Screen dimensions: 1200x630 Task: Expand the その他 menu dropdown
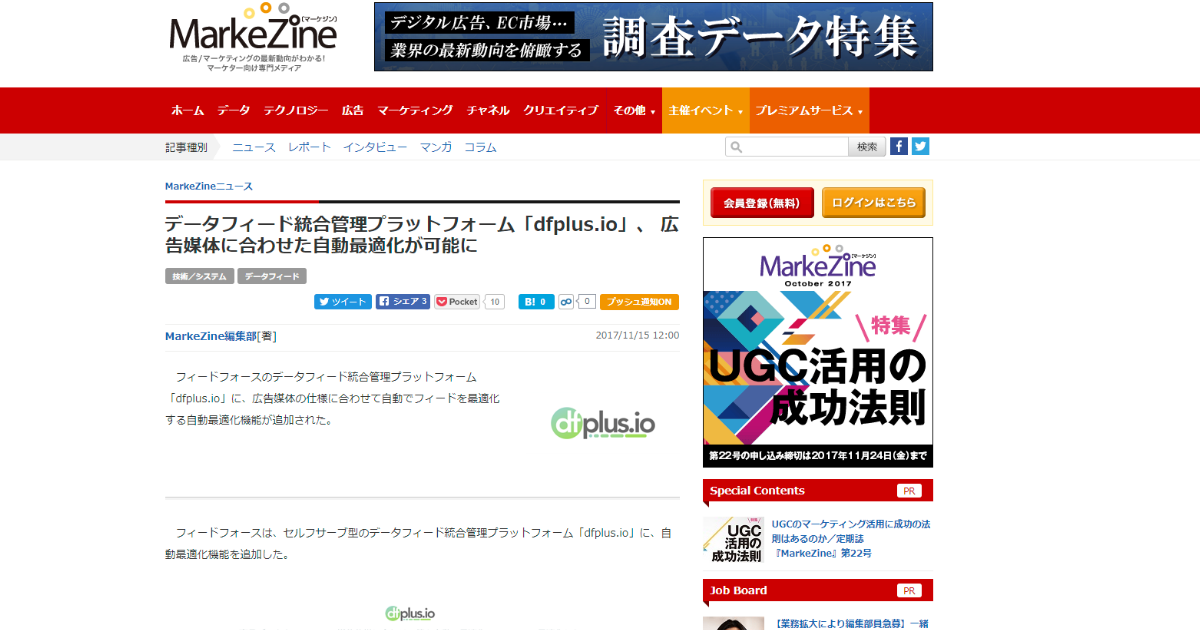pyautogui.click(x=634, y=110)
